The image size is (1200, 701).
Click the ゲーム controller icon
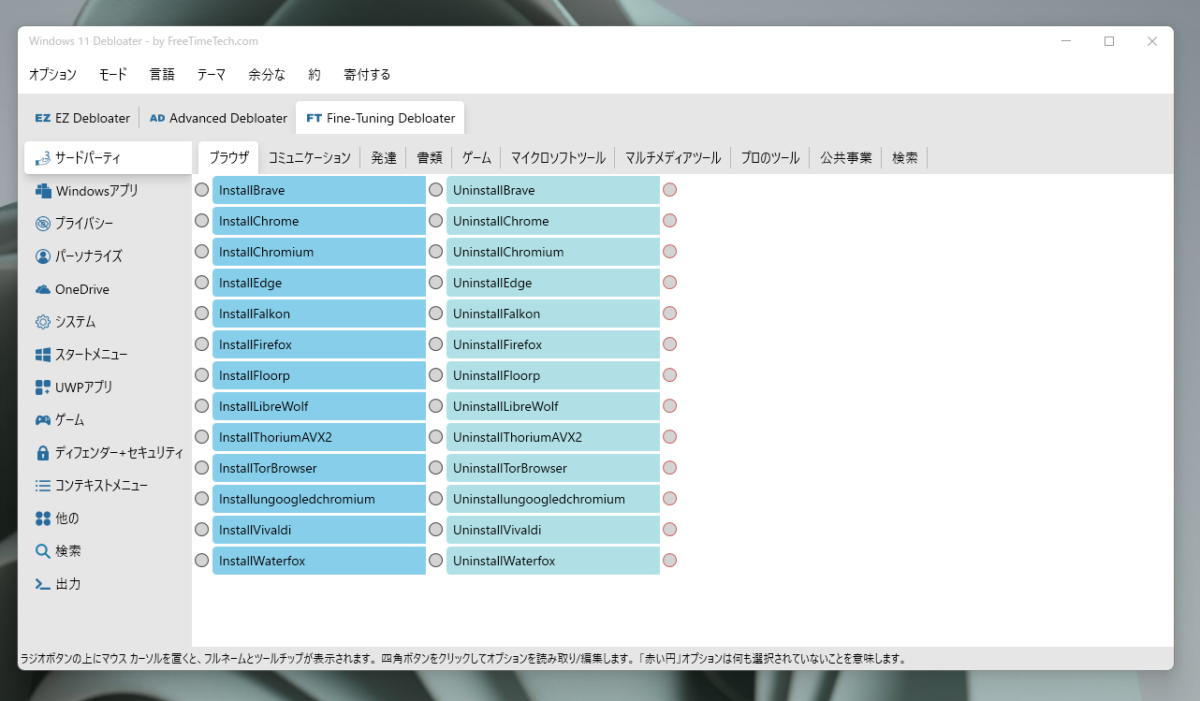[42, 420]
